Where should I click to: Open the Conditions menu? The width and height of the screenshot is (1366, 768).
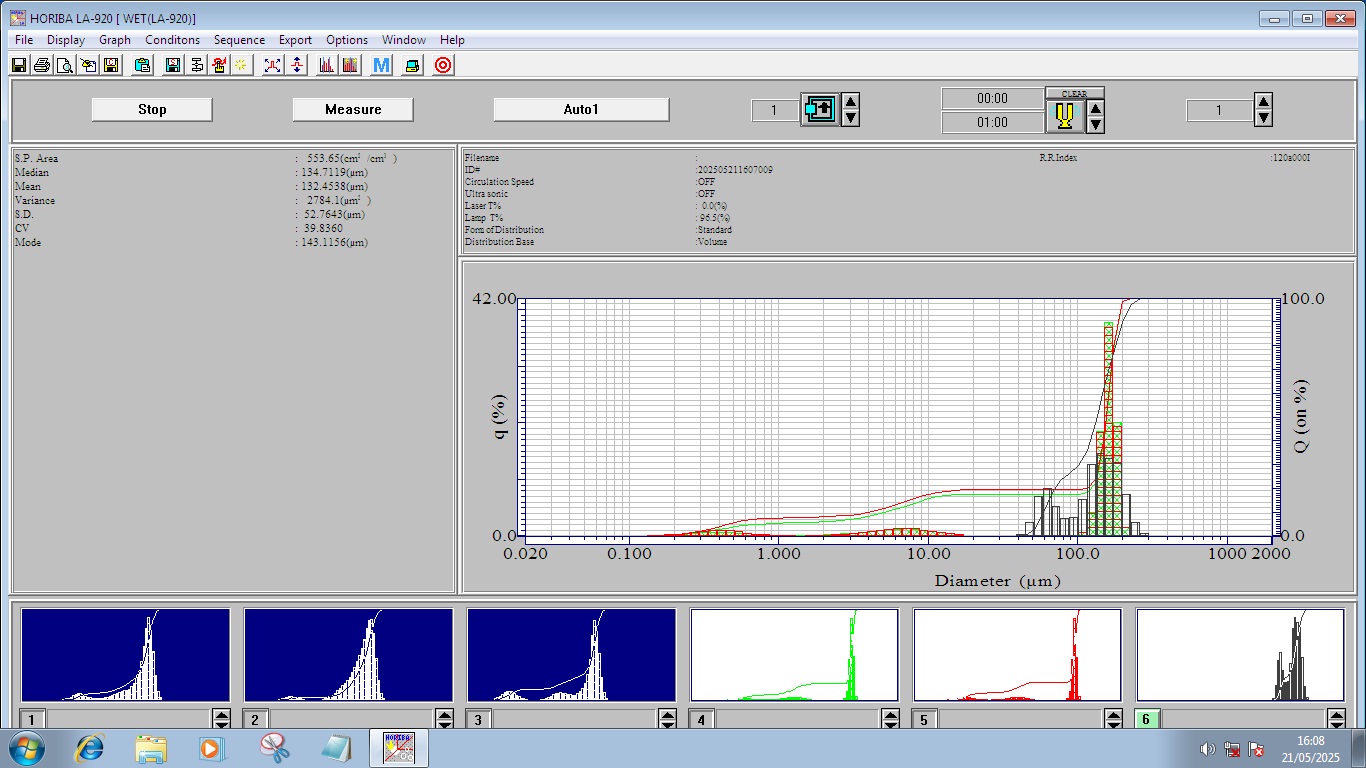point(172,40)
